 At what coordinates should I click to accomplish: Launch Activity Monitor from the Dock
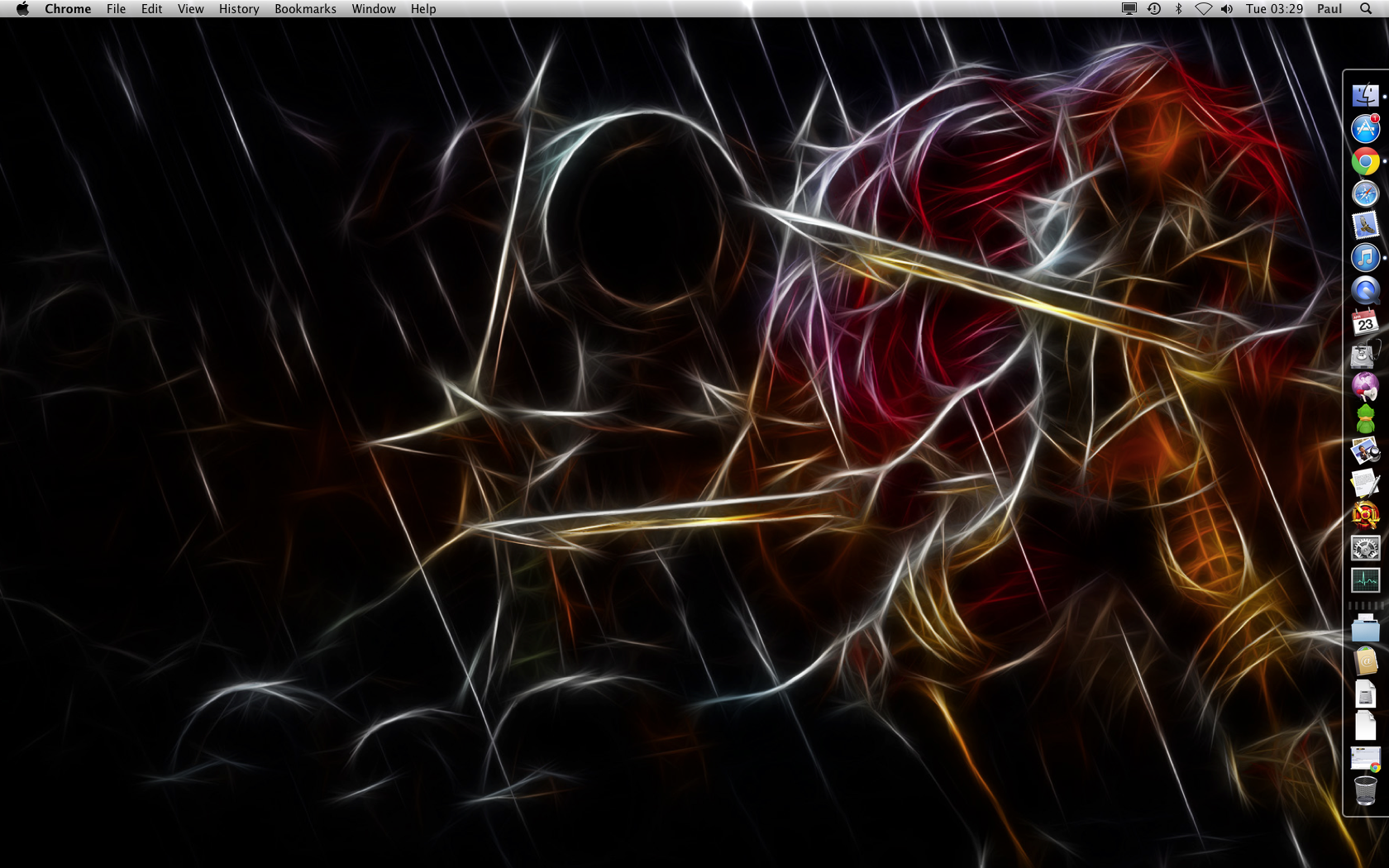click(x=1365, y=580)
